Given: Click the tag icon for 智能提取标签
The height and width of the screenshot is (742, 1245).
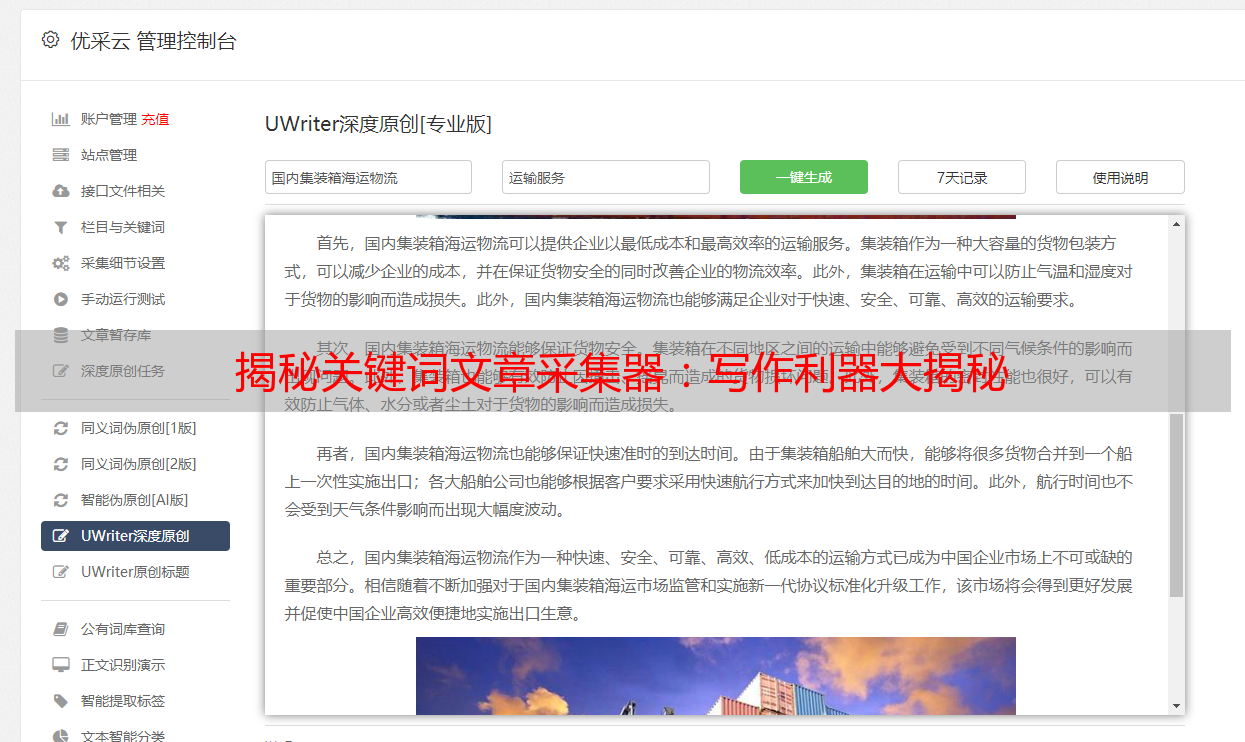Looking at the screenshot, I should tap(61, 701).
